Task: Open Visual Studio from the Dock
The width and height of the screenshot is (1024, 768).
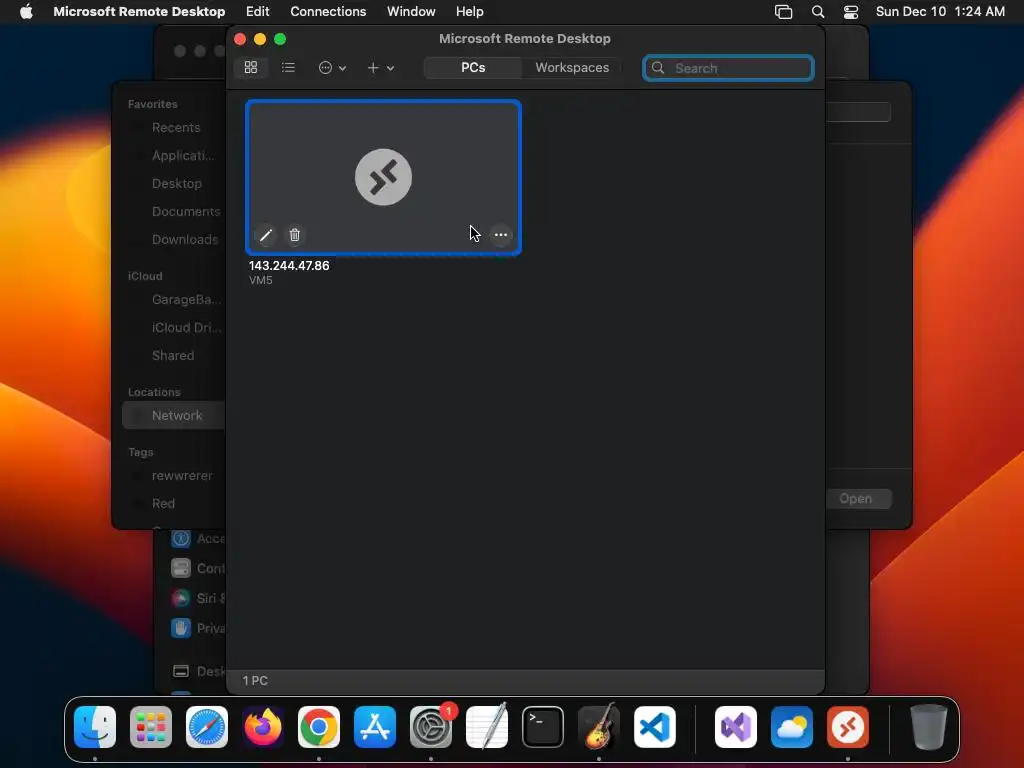Action: (736, 727)
